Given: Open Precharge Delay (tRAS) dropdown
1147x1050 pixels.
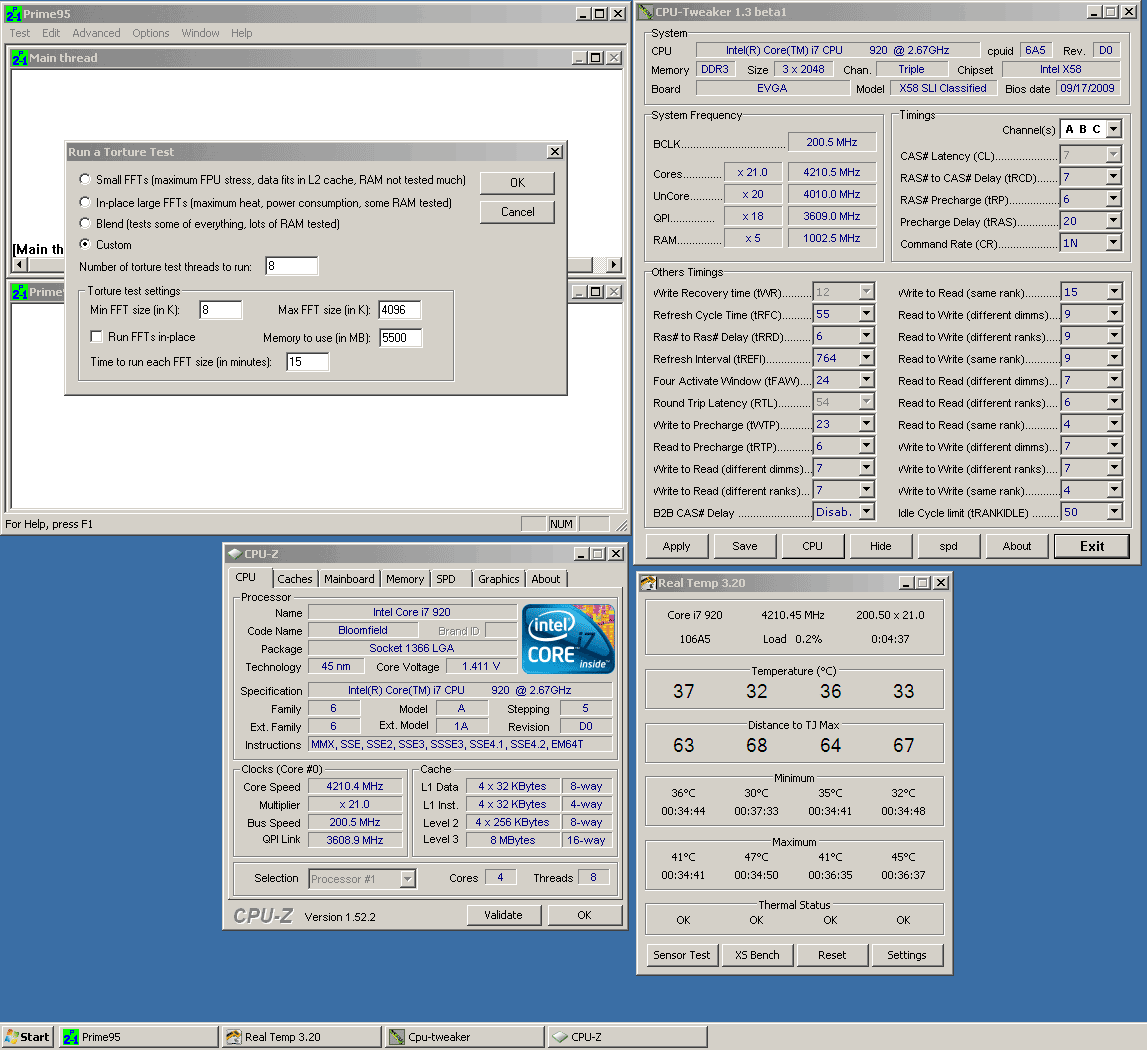Looking at the screenshot, I should point(1113,221).
